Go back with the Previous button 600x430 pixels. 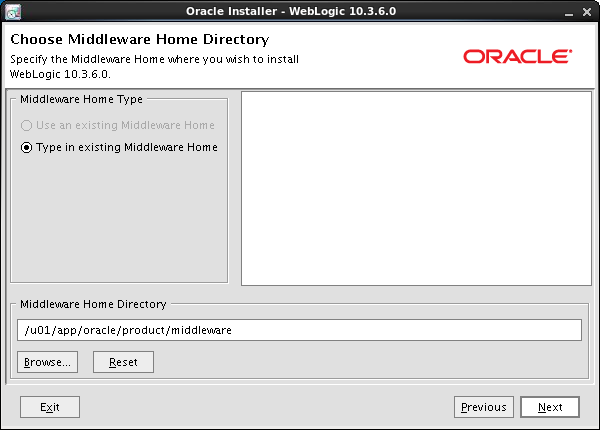(484, 407)
